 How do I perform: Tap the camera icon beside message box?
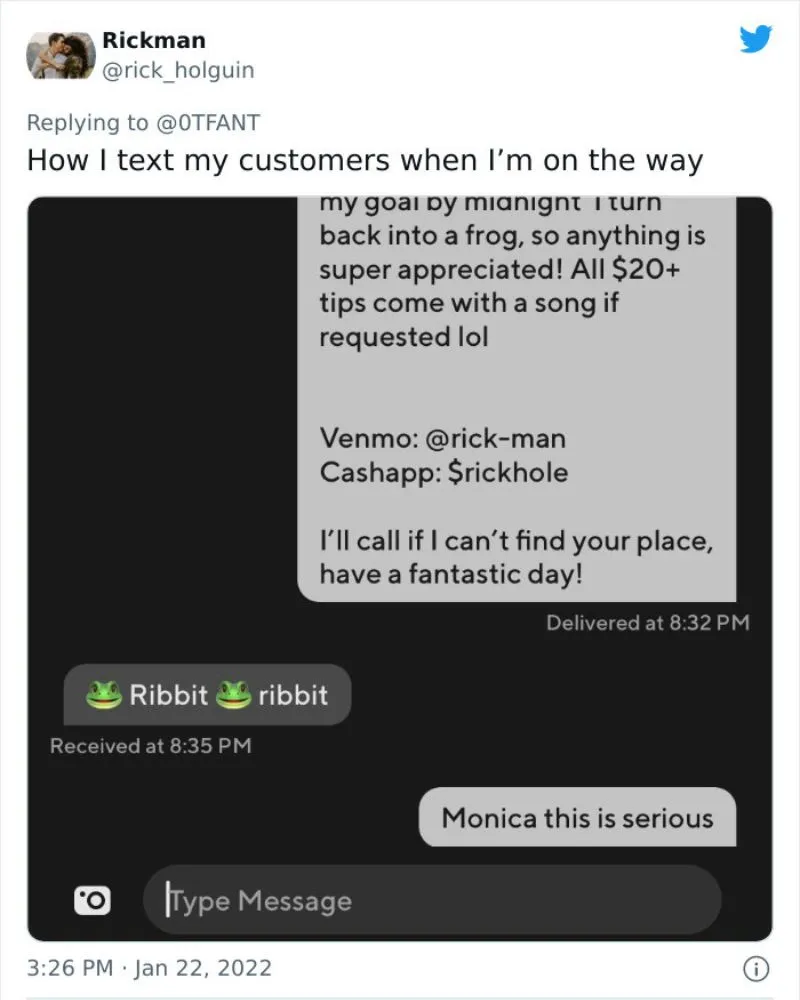tap(92, 900)
